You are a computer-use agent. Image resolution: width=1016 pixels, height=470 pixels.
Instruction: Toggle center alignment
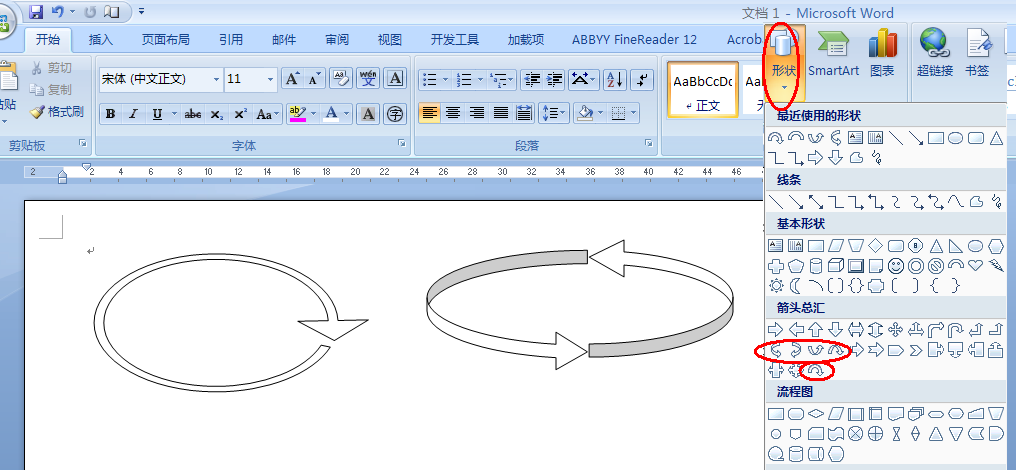click(453, 113)
